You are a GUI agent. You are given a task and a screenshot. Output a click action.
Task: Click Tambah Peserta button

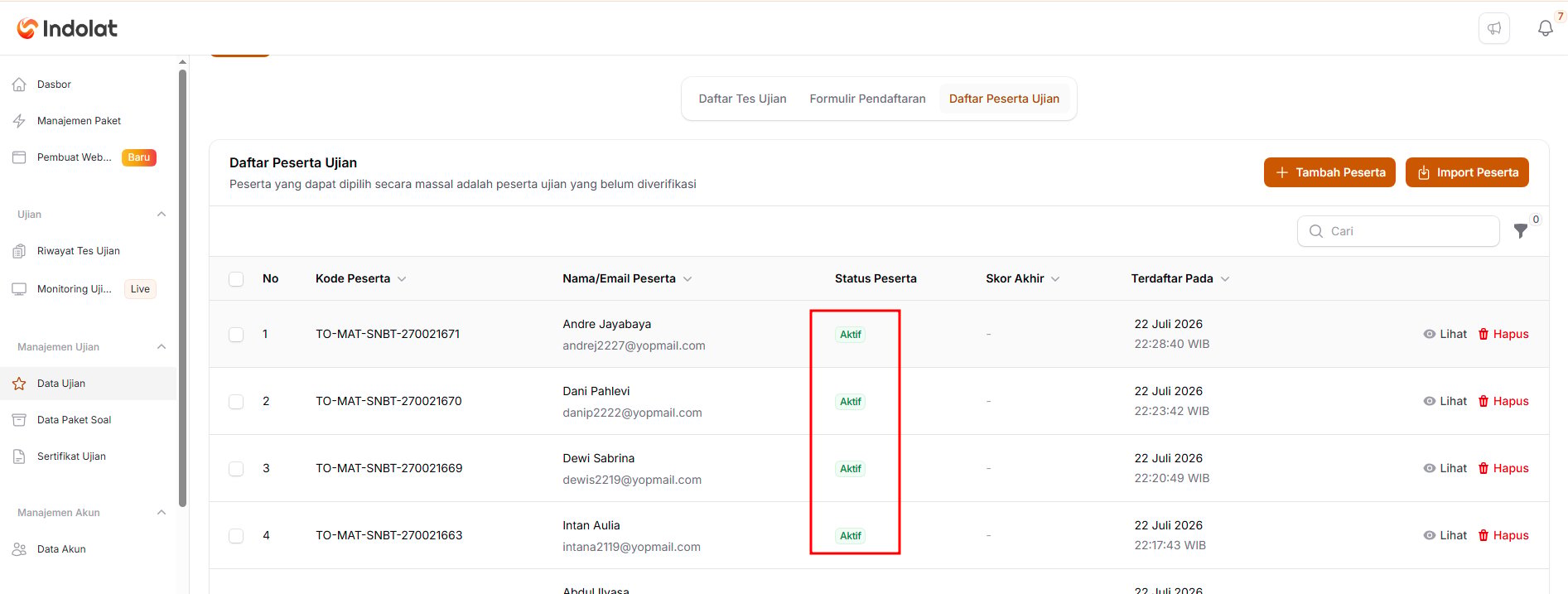(x=1329, y=172)
